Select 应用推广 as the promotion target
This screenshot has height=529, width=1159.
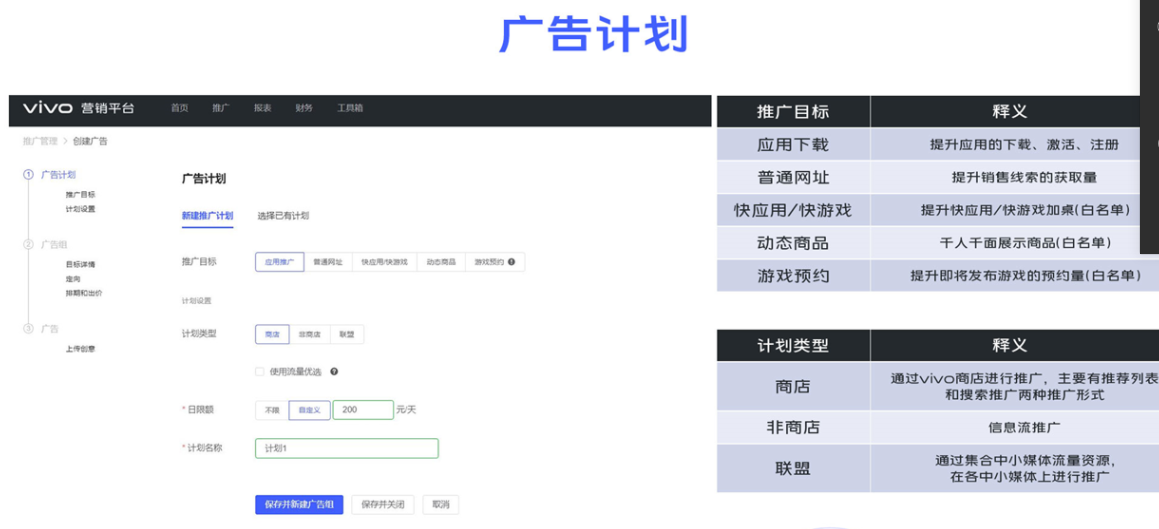tap(279, 262)
